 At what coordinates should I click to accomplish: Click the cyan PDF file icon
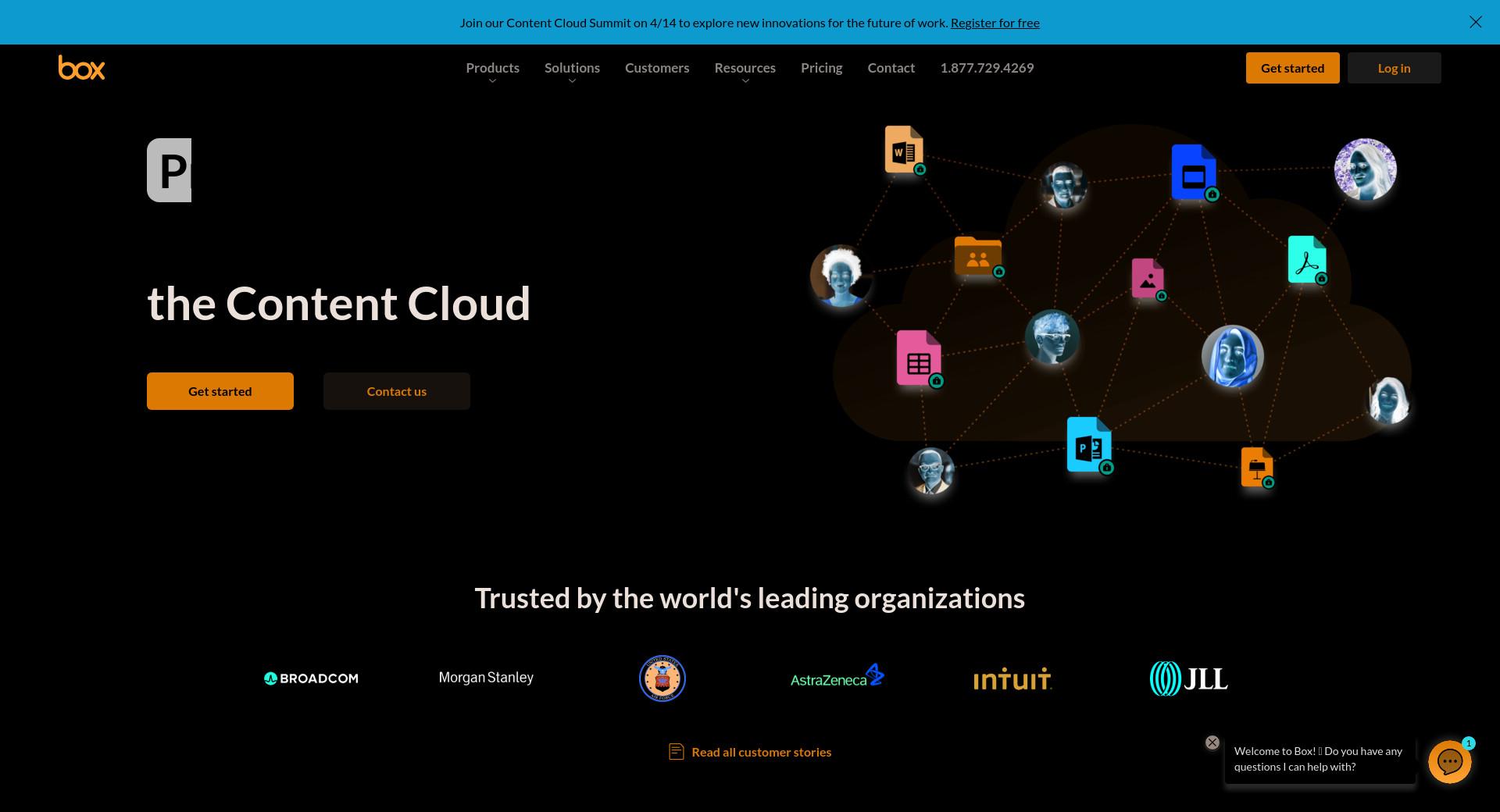1307,259
